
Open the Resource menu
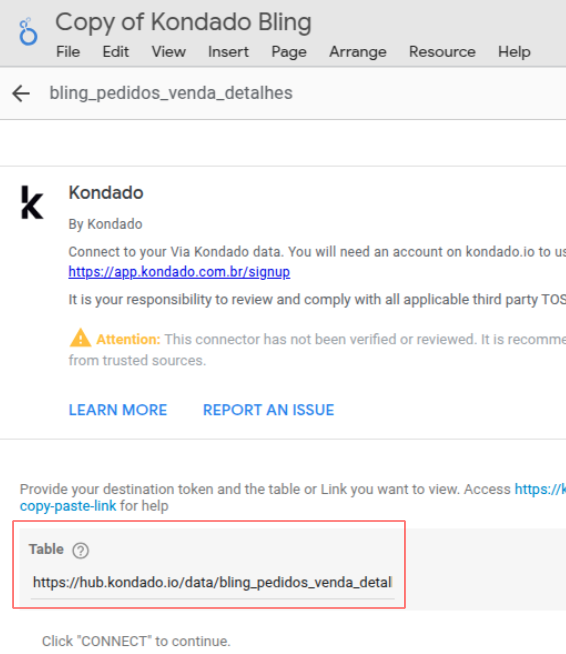click(442, 52)
